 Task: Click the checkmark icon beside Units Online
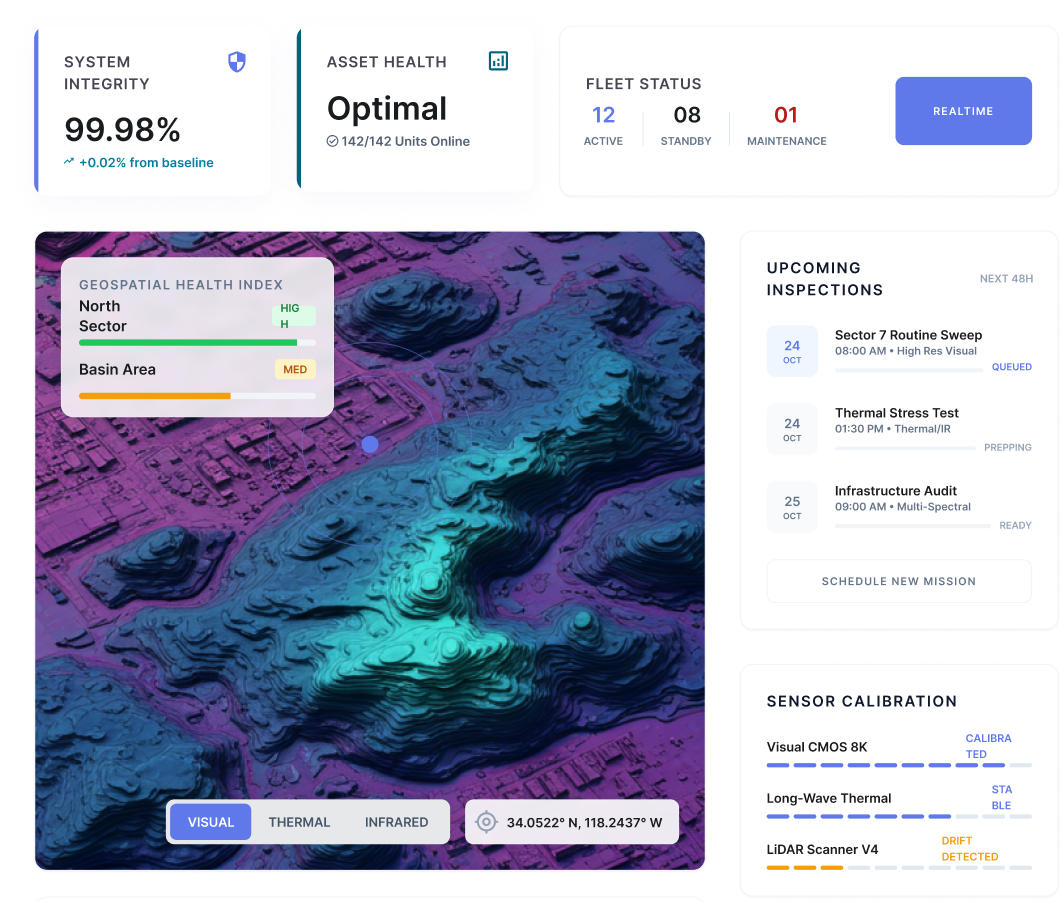[x=332, y=141]
